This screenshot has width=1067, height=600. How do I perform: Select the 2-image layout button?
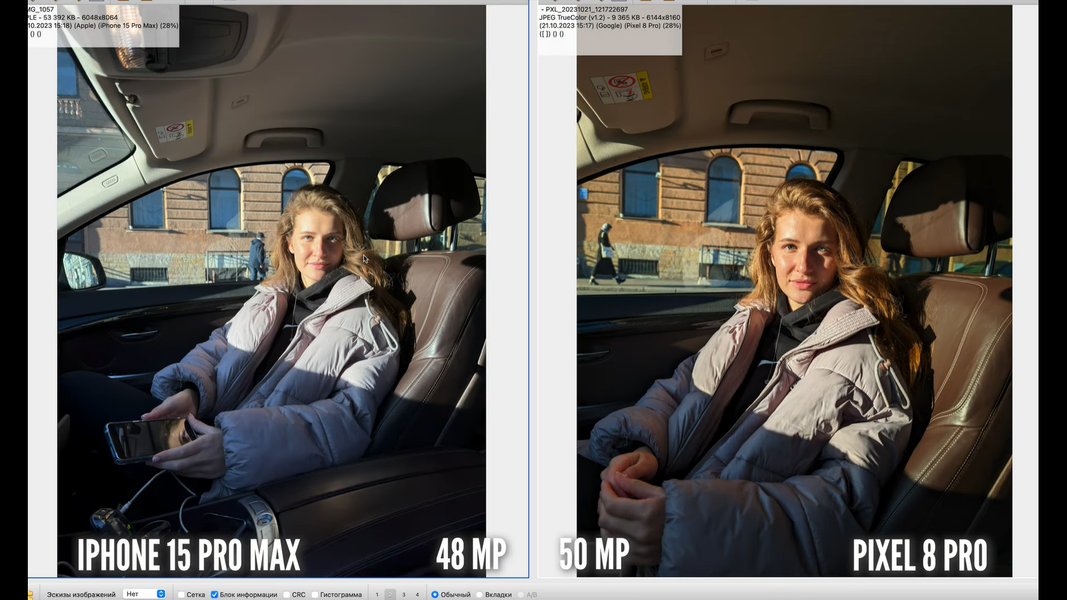(x=390, y=594)
